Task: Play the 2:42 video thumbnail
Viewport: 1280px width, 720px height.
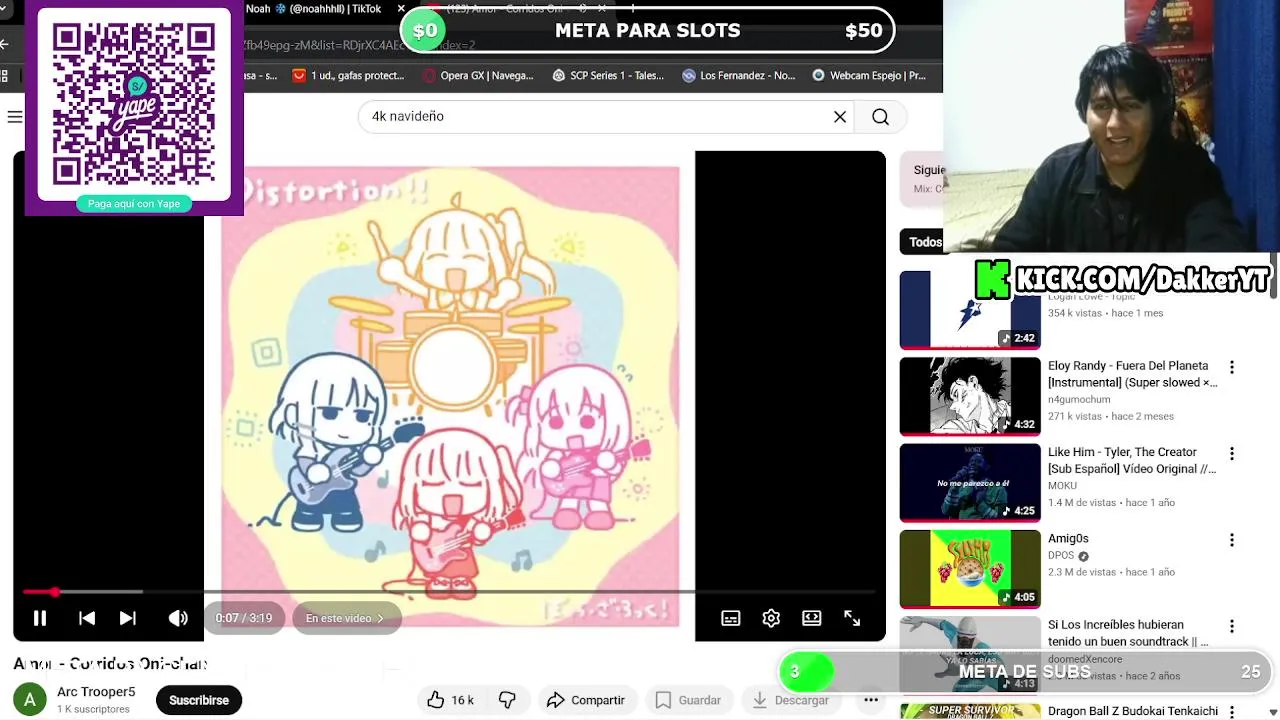Action: [970, 310]
